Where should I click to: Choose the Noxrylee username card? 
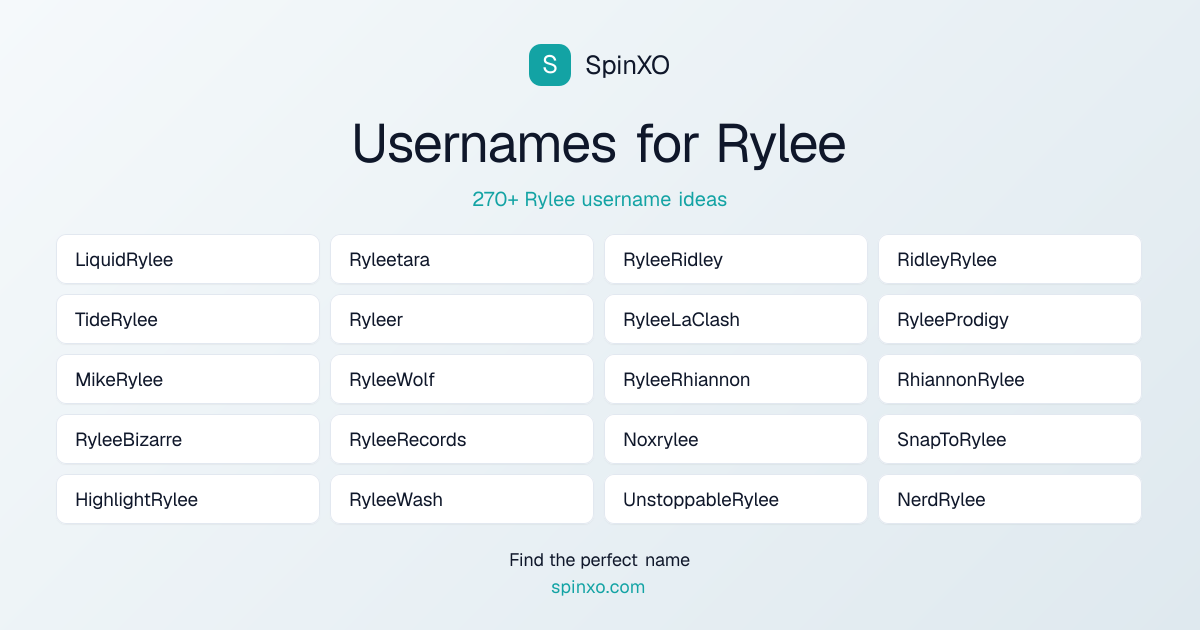pyautogui.click(x=736, y=439)
